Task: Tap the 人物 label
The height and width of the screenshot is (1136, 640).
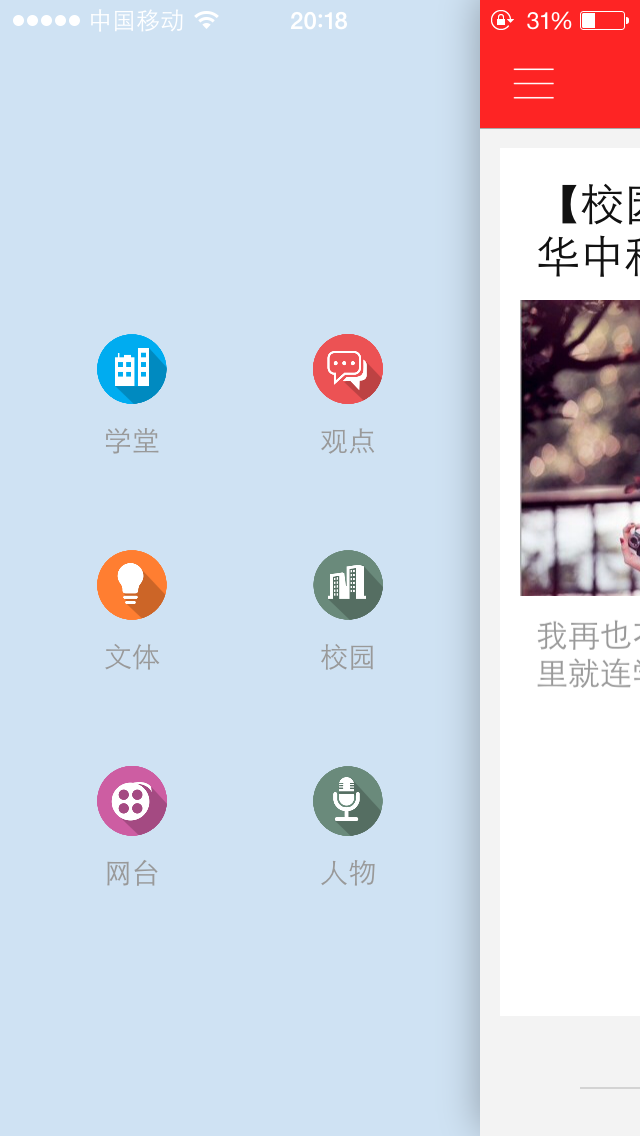Action: click(348, 873)
